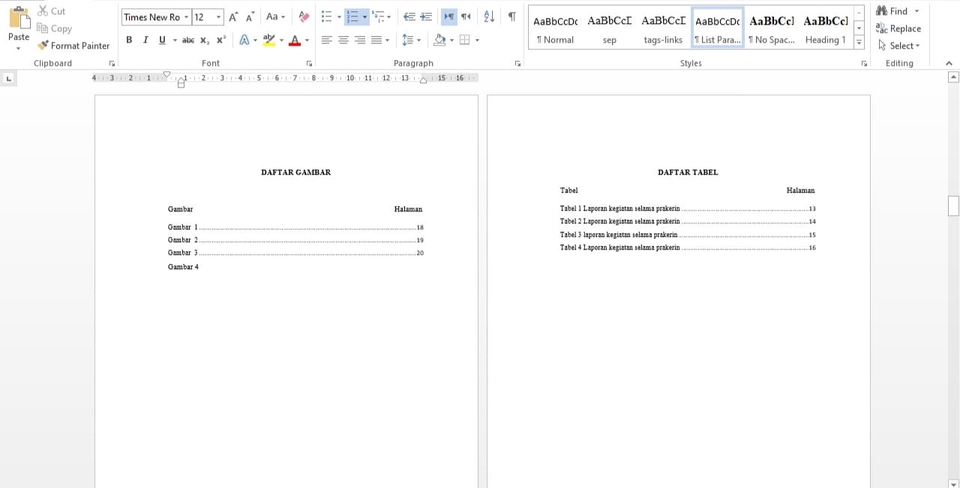
Task: Open Paragraph dialog launcher
Action: click(518, 63)
